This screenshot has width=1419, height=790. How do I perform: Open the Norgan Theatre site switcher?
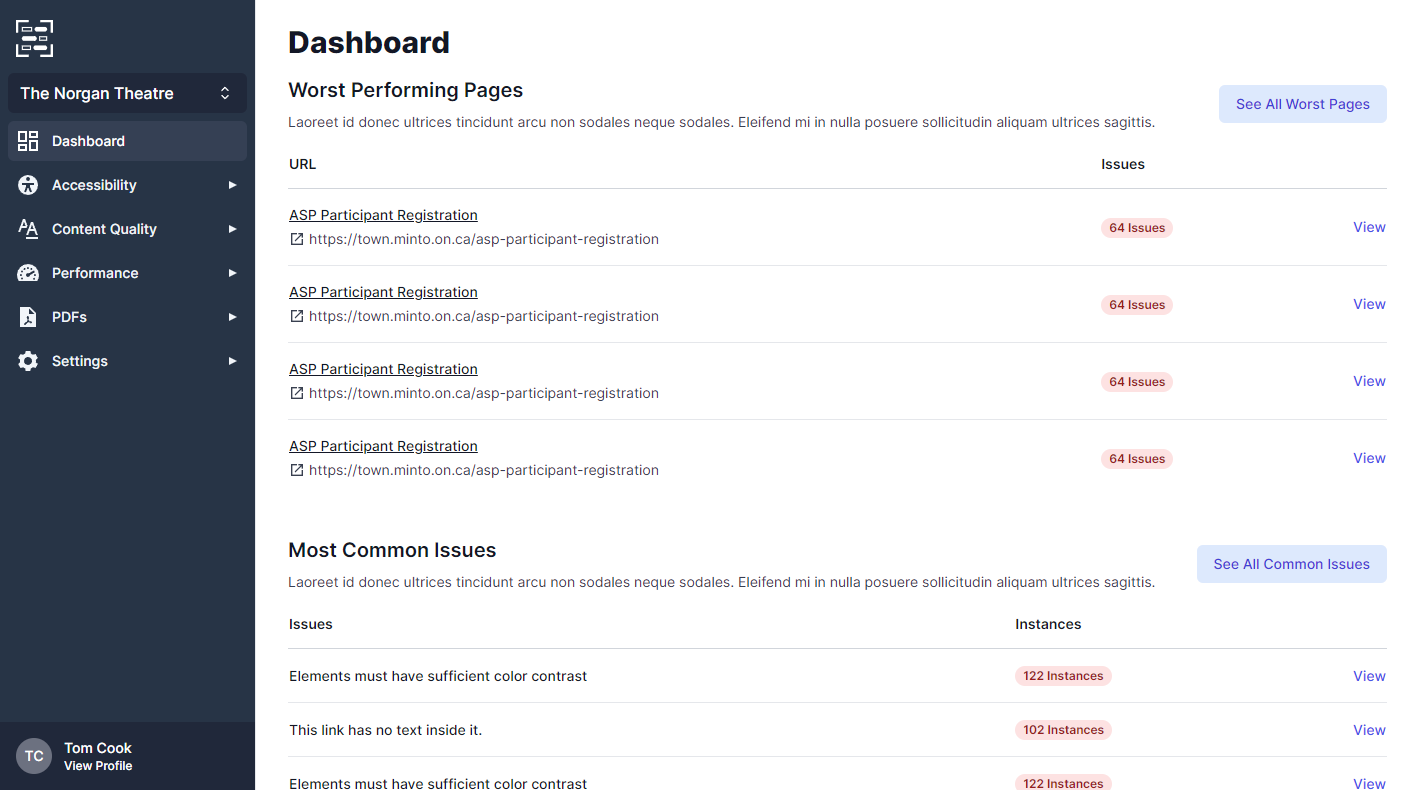pyautogui.click(x=127, y=93)
